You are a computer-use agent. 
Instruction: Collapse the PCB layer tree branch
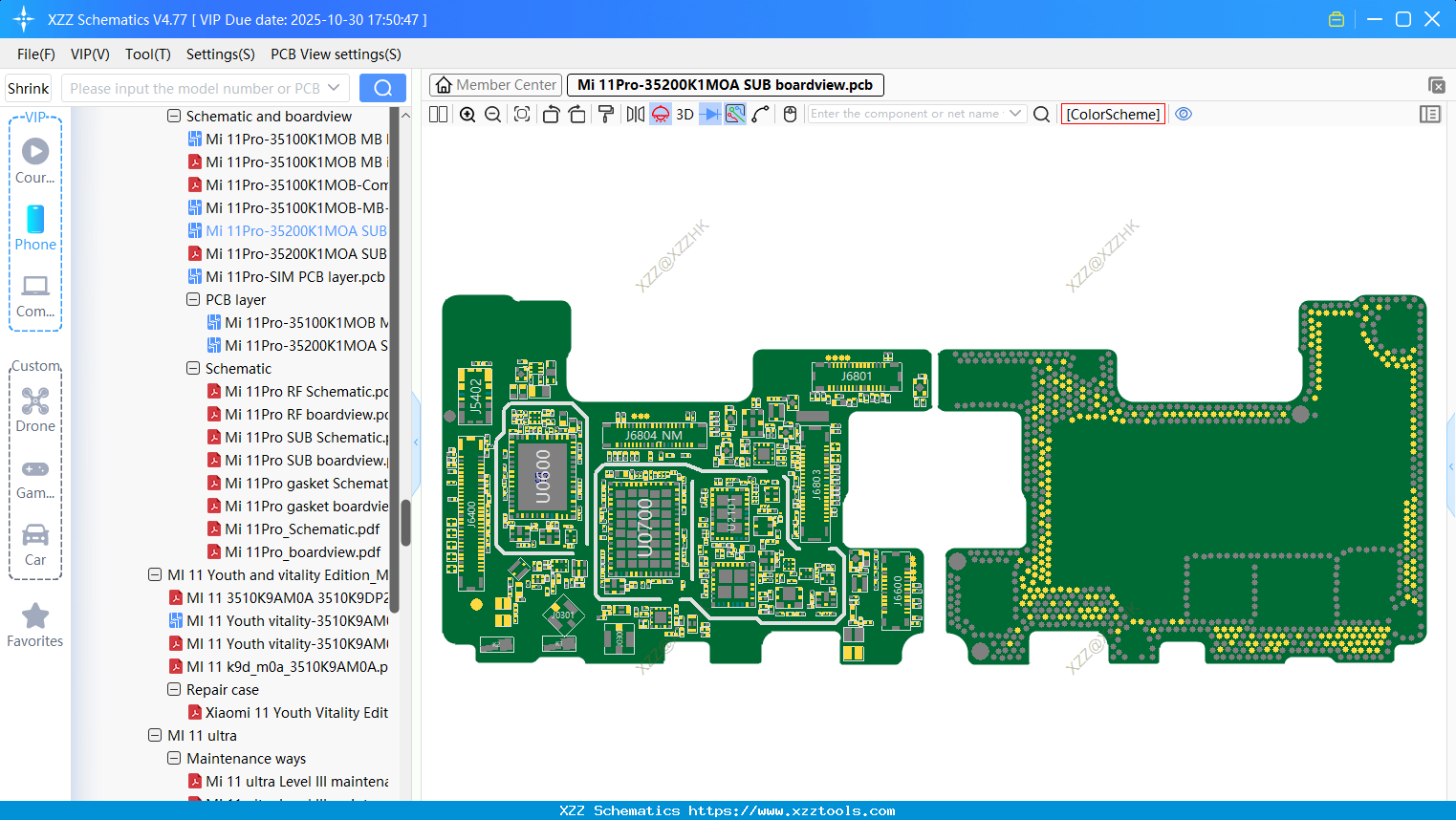(x=191, y=299)
